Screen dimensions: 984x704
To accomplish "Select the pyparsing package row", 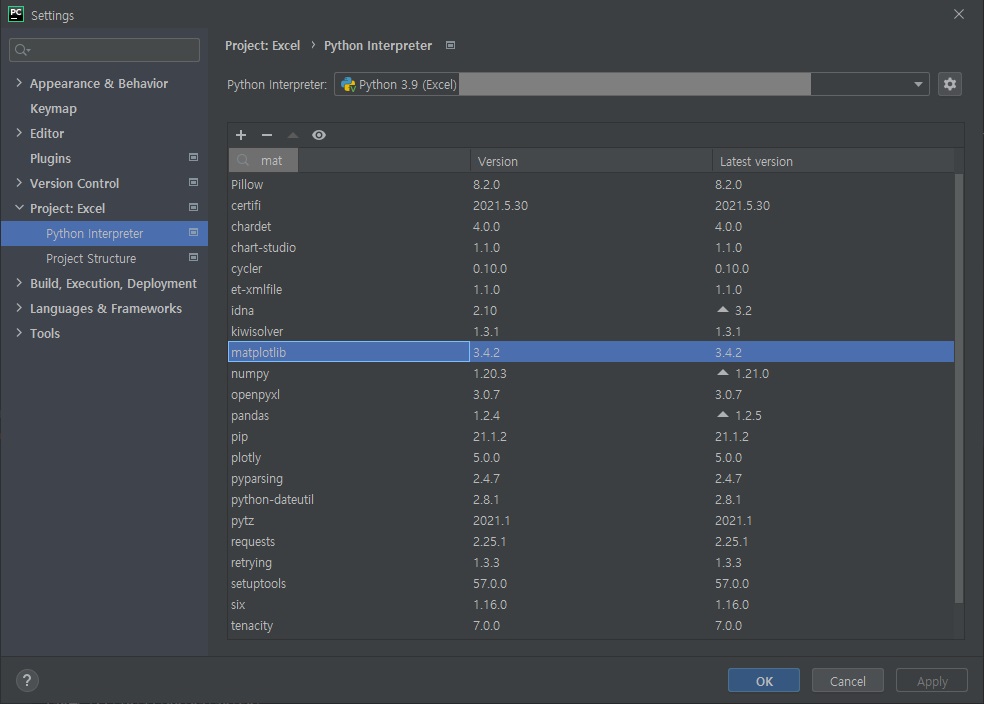I will click(x=591, y=478).
